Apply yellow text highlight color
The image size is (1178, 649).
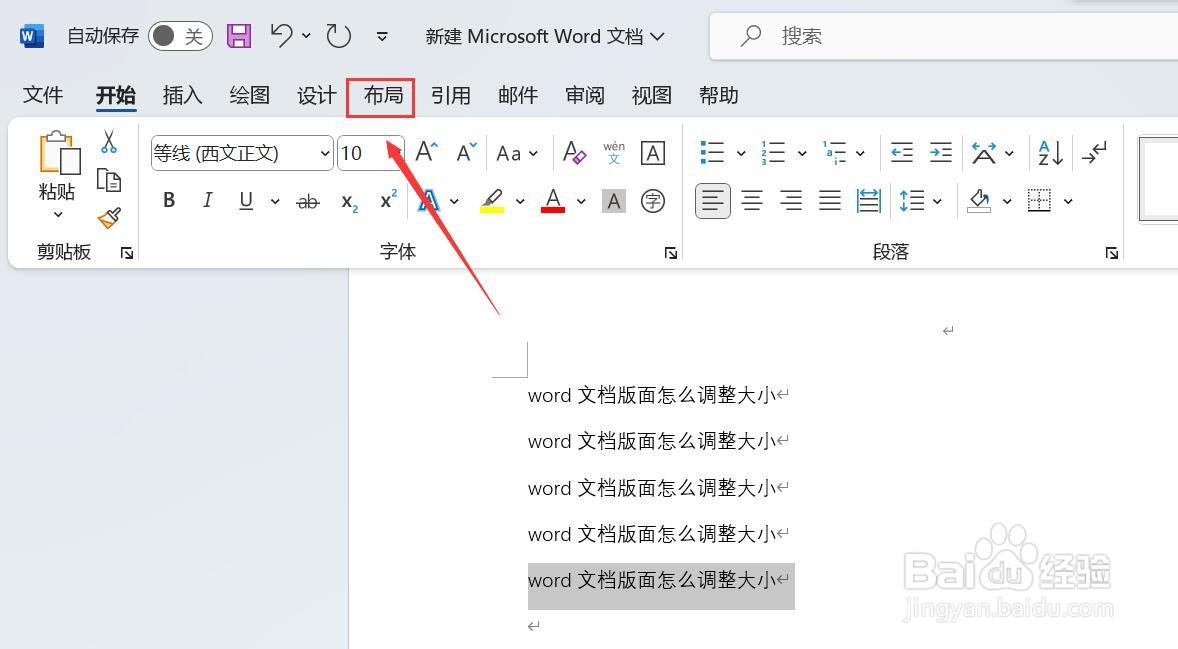tap(491, 200)
